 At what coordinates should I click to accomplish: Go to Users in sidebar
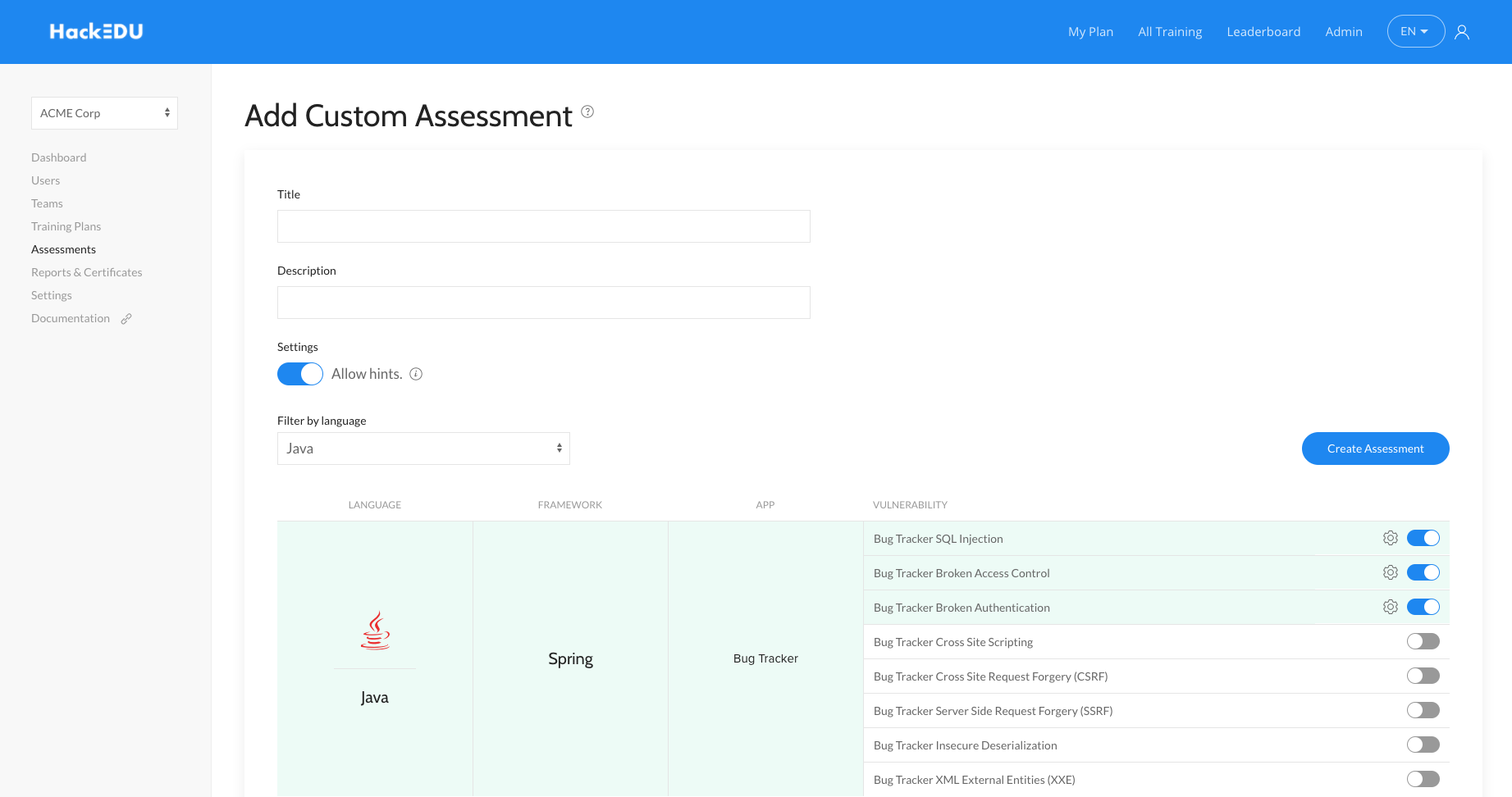(x=46, y=180)
